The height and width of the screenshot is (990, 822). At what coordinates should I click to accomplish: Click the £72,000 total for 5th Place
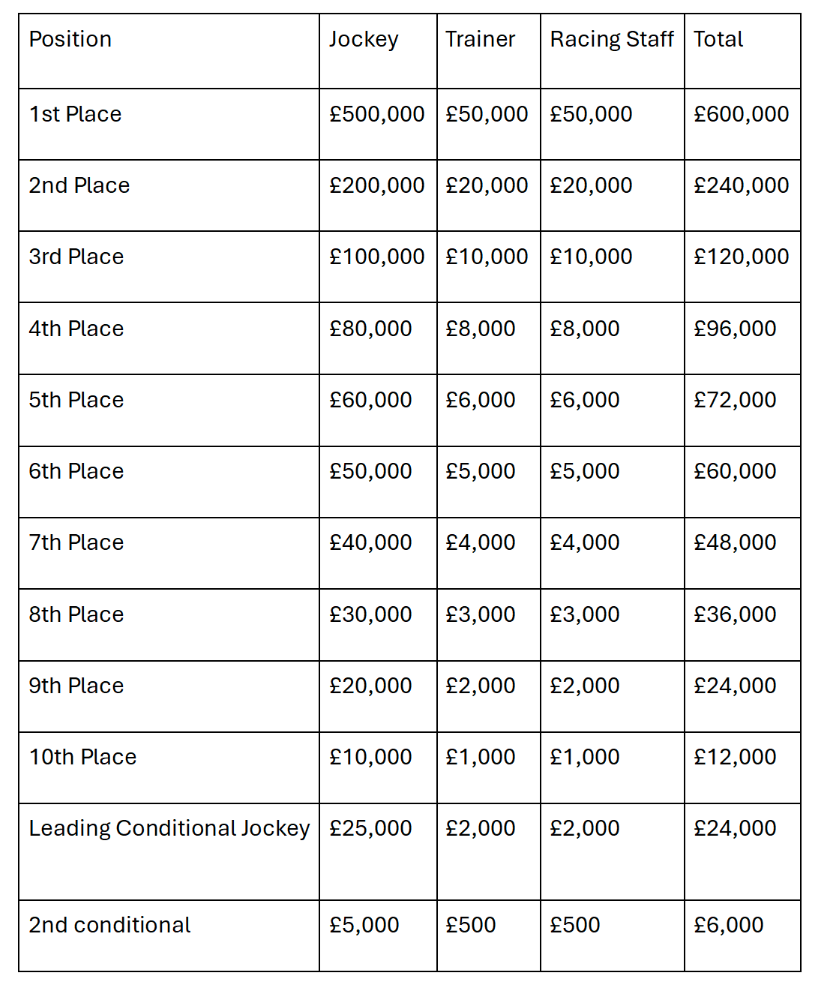click(742, 410)
